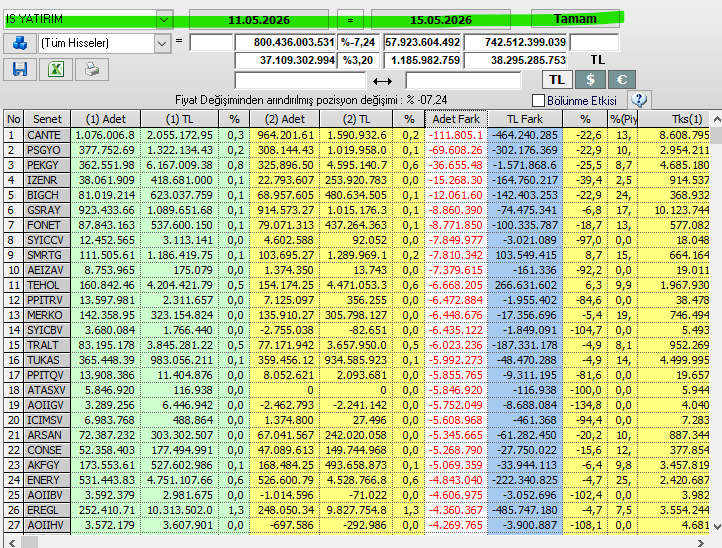The width and height of the screenshot is (722, 548).
Task: Click the 742.512.399.039 total field
Action: (516, 42)
